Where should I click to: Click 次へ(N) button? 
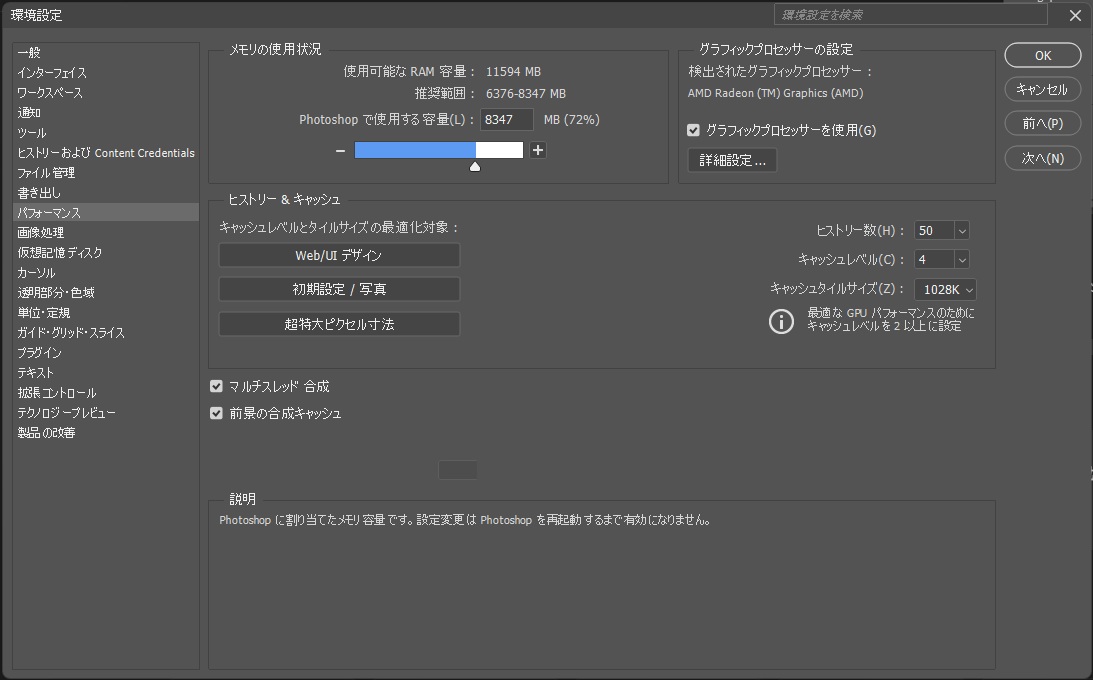pyautogui.click(x=1042, y=158)
